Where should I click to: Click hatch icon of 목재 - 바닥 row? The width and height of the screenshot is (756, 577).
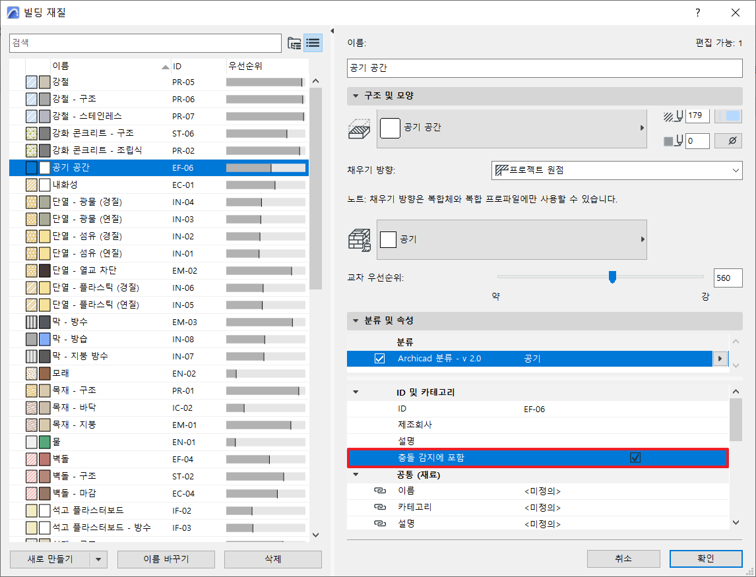(31, 408)
